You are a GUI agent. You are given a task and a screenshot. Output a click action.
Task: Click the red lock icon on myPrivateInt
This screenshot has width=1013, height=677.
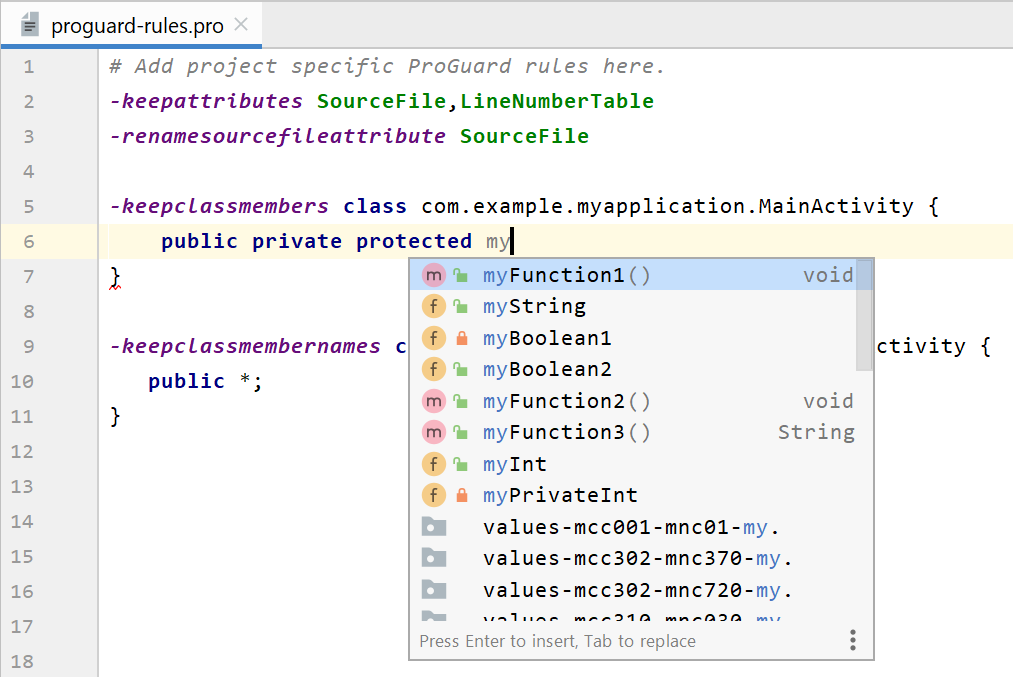(x=461, y=495)
